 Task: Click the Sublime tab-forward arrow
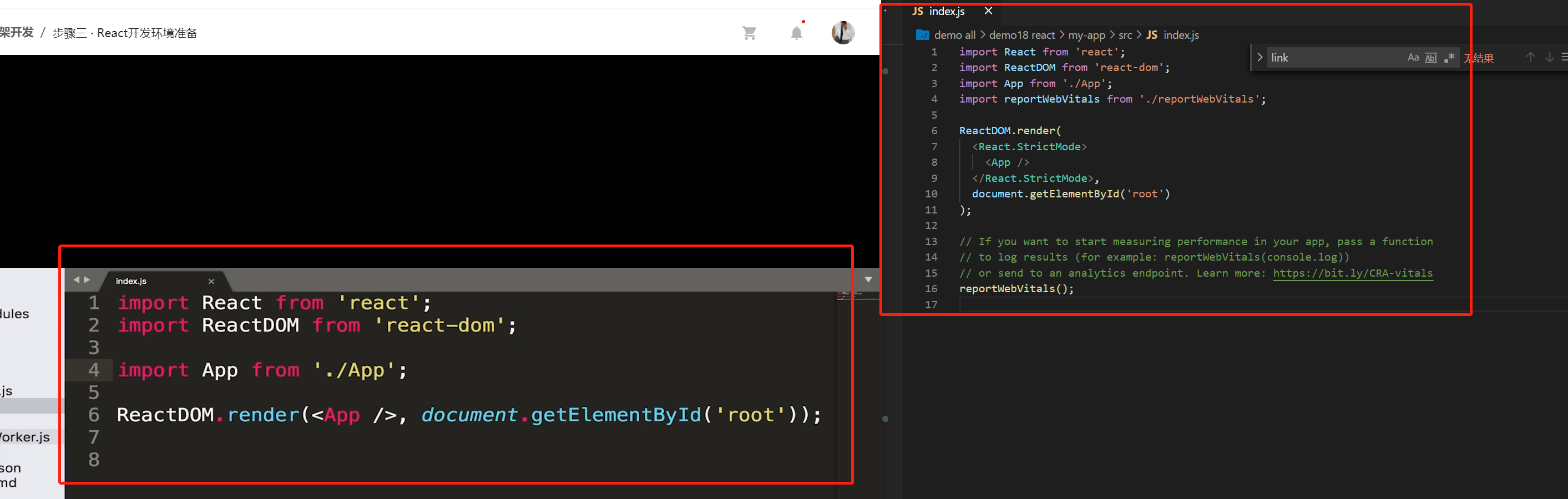click(x=87, y=280)
